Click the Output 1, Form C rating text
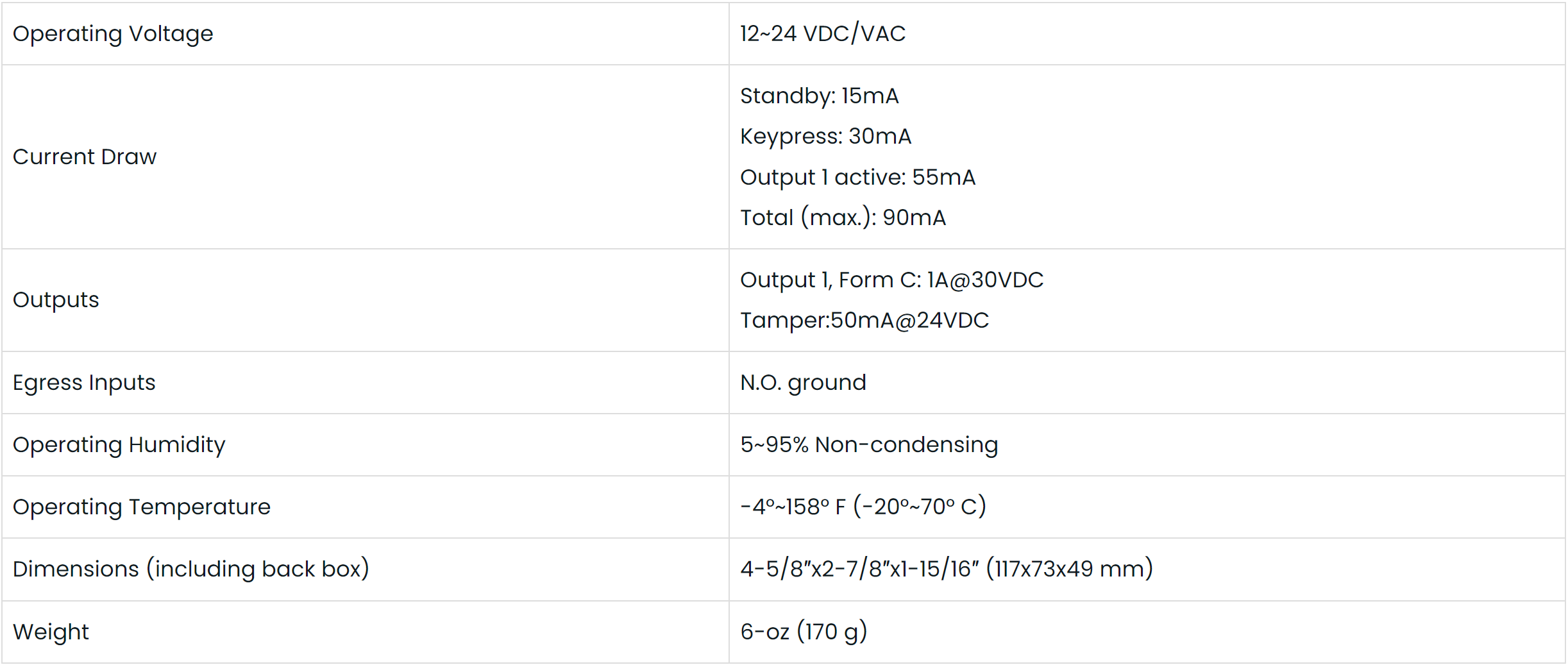 [891, 280]
